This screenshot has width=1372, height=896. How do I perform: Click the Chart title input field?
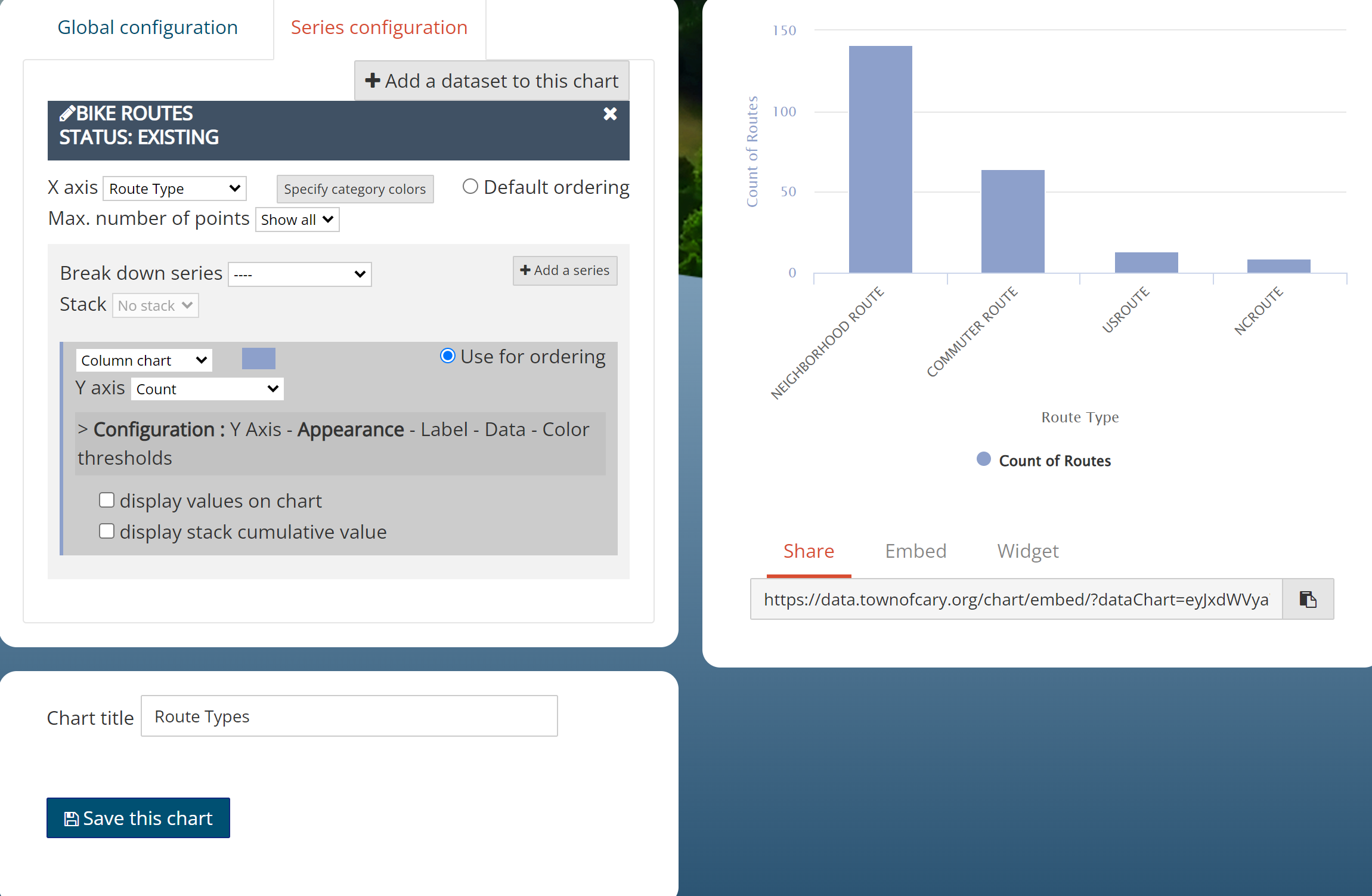349,716
